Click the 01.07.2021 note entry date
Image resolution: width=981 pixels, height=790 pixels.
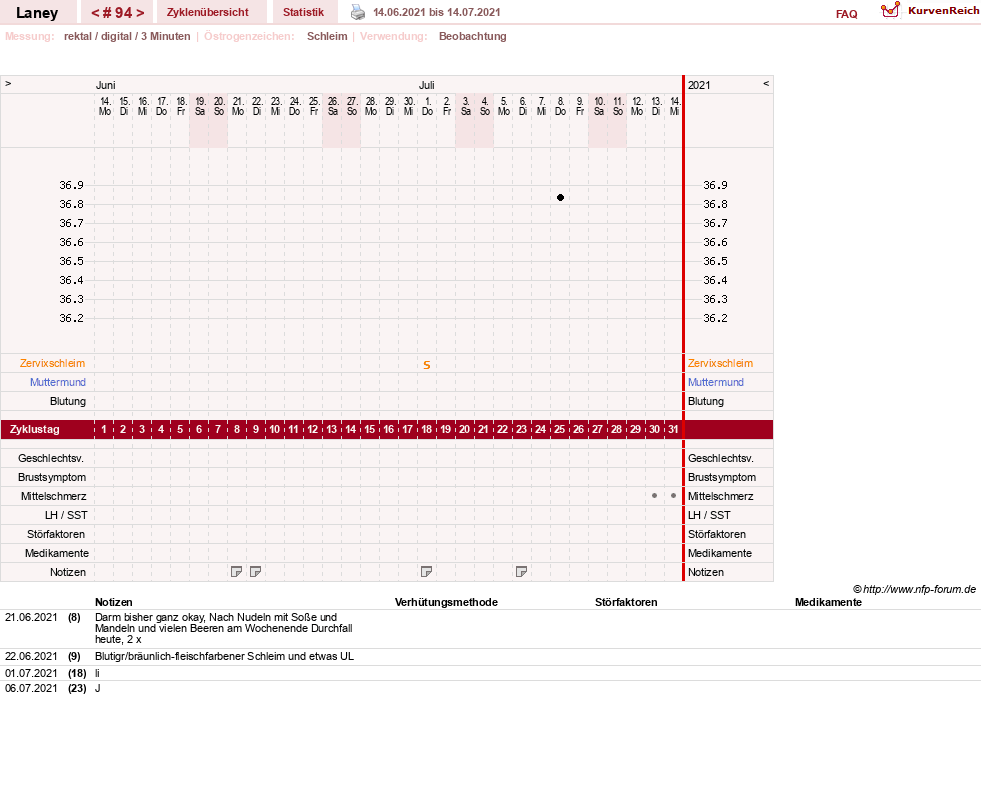(x=31, y=673)
